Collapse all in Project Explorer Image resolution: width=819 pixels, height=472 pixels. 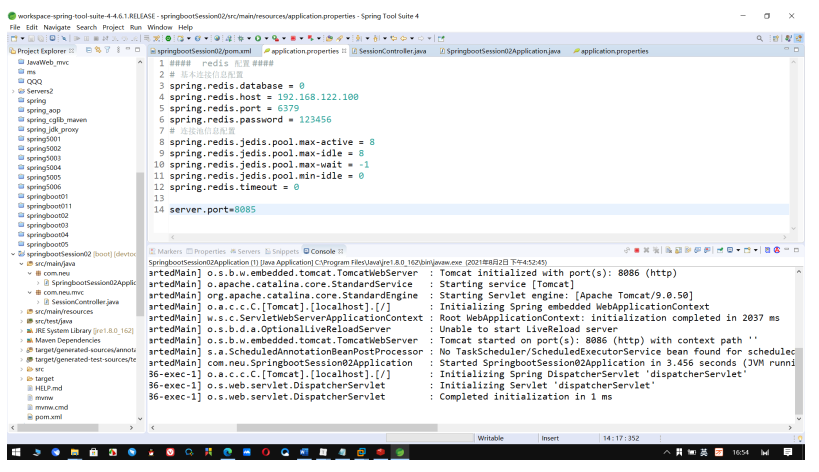coord(88,50)
